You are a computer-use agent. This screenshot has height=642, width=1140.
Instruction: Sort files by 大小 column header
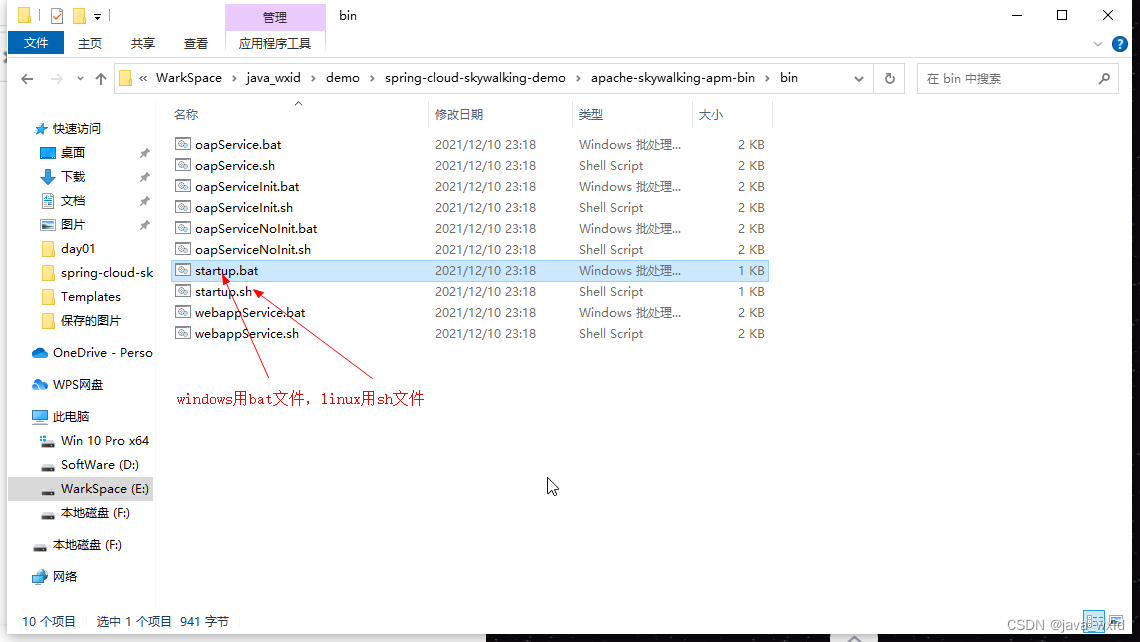coord(710,114)
